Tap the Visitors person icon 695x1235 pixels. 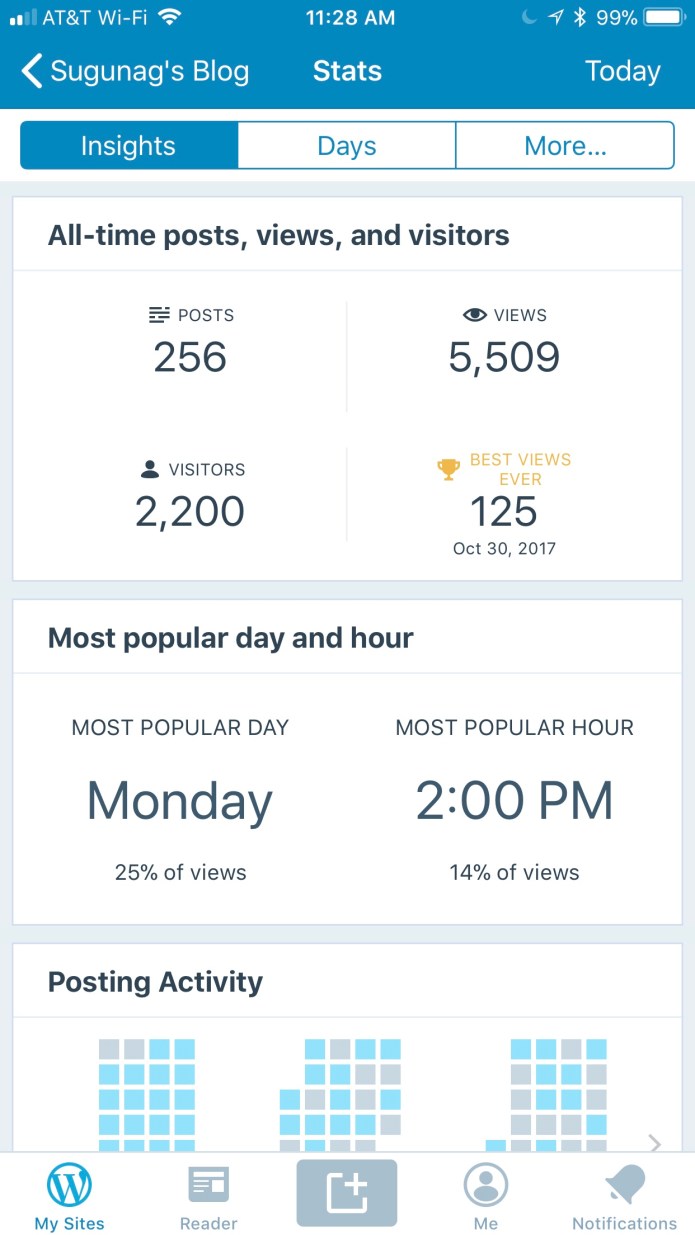(150, 469)
